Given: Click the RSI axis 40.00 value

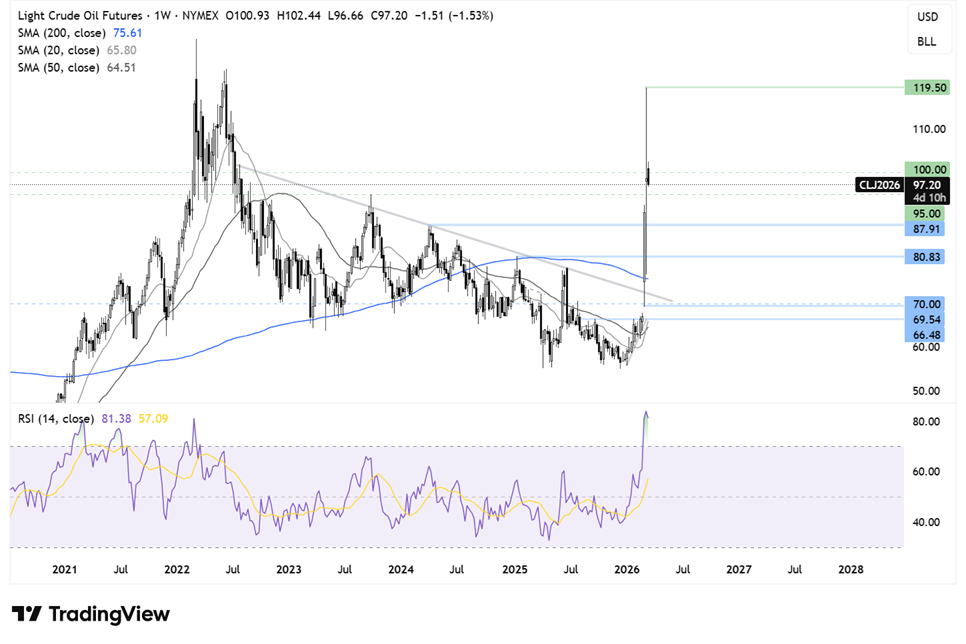Looking at the screenshot, I should (x=926, y=522).
